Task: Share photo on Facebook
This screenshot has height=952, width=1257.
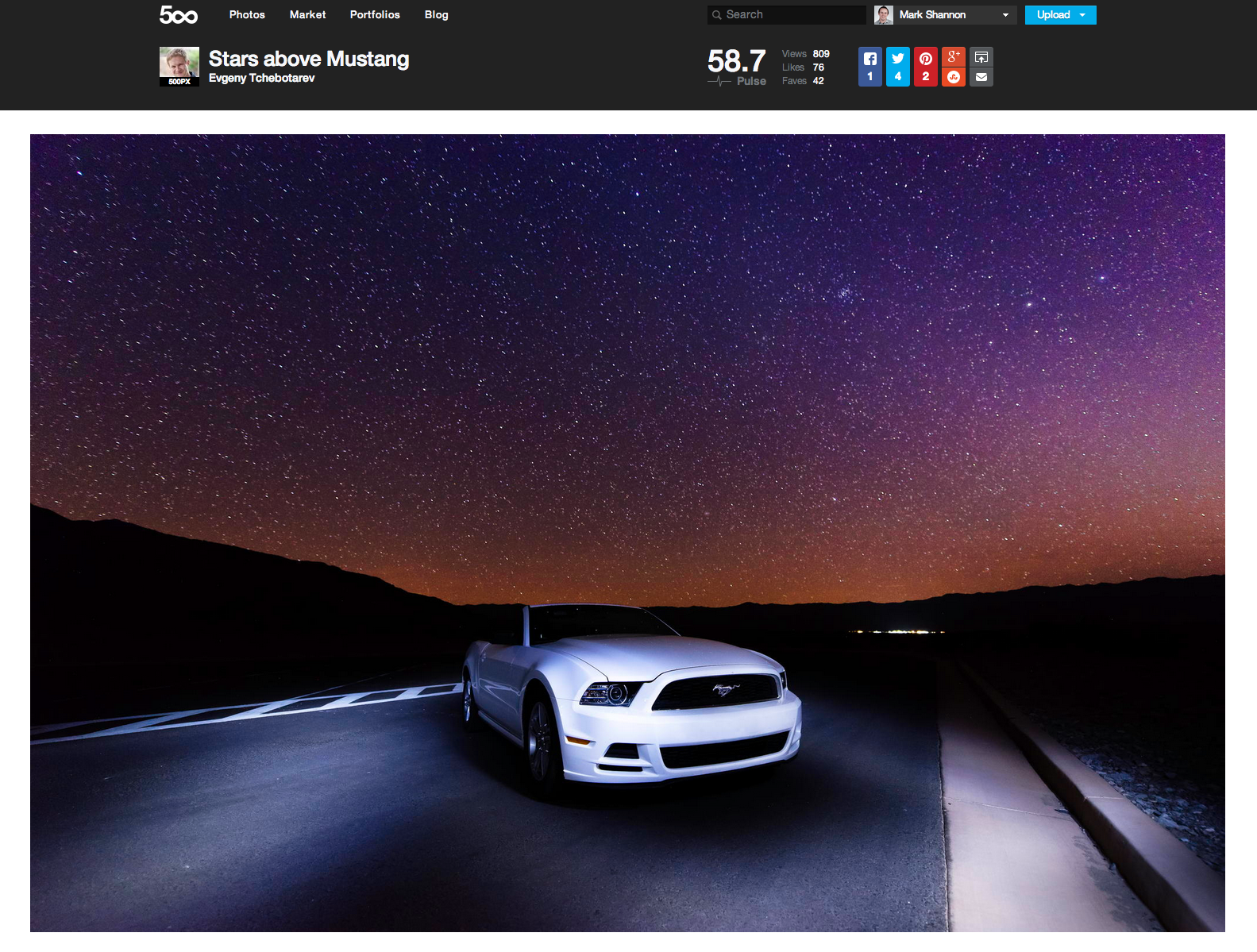Action: [x=869, y=67]
